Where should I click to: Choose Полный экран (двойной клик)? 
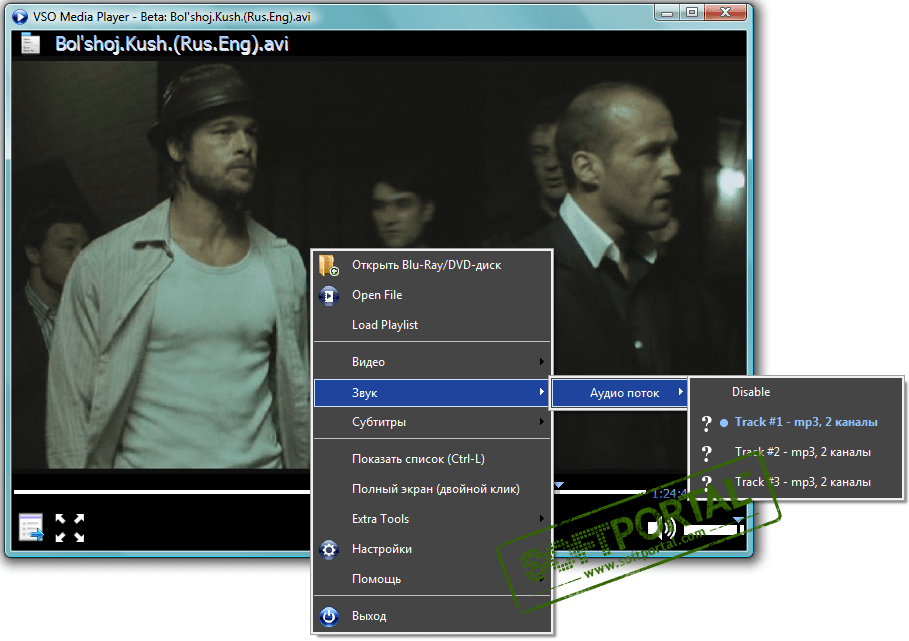(x=432, y=489)
